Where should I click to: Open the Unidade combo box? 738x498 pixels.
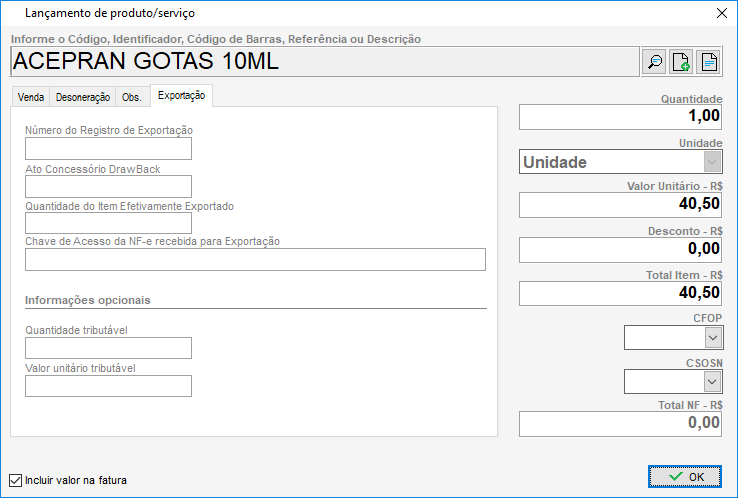[711, 161]
